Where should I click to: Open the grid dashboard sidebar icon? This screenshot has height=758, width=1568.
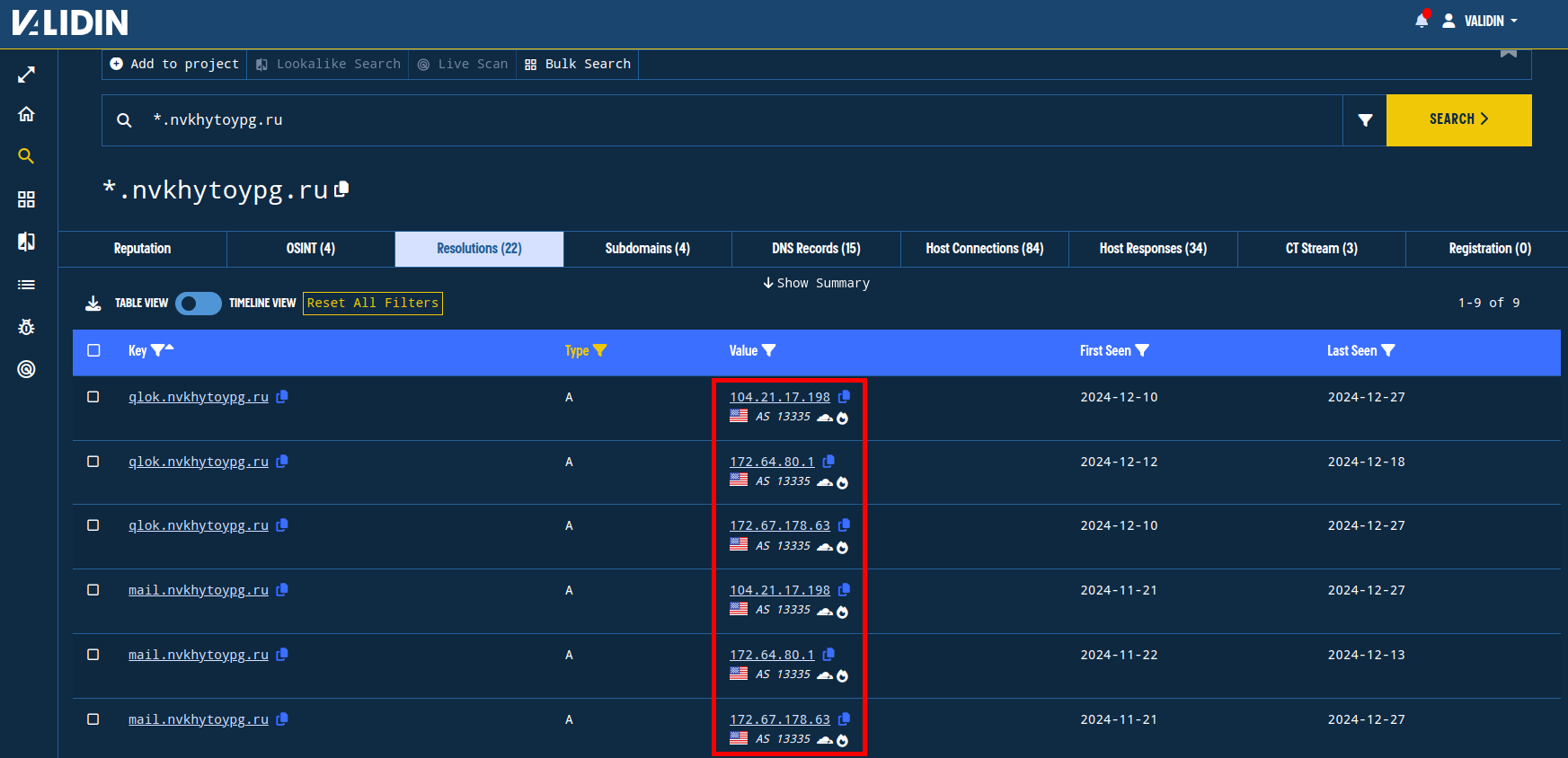click(x=27, y=199)
